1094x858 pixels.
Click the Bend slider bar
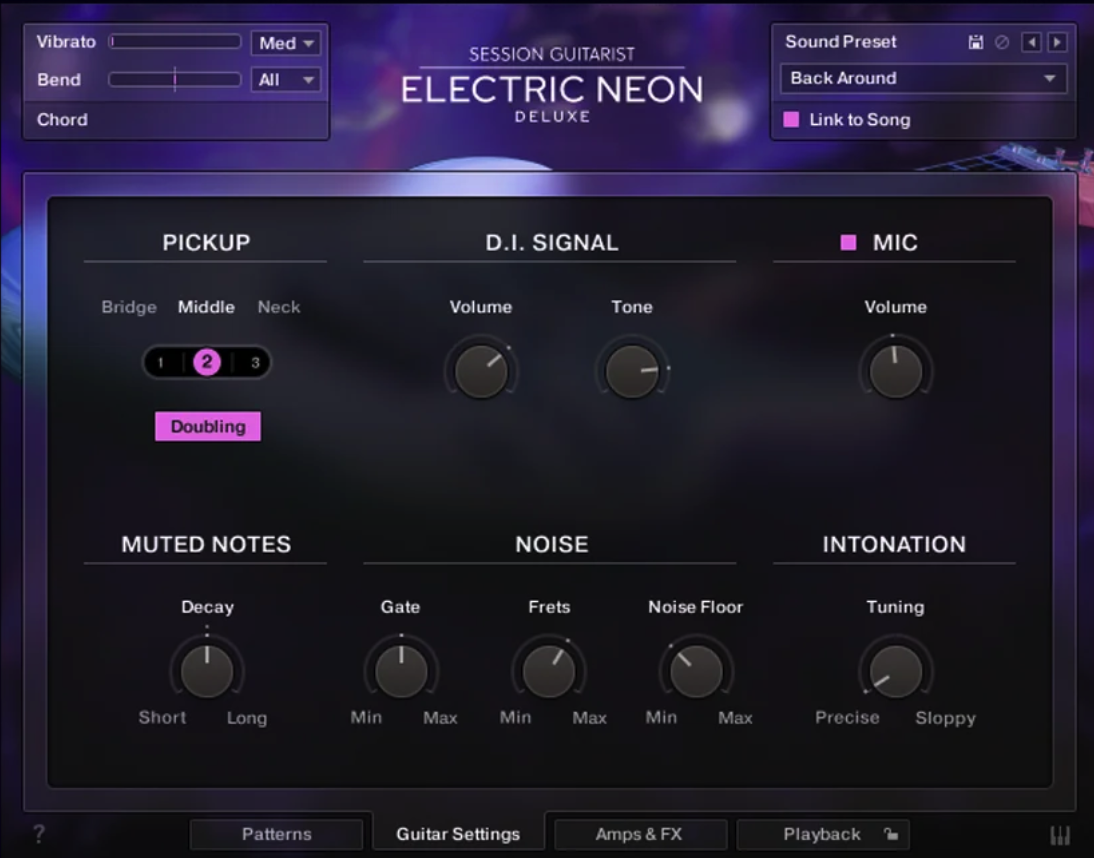174,80
